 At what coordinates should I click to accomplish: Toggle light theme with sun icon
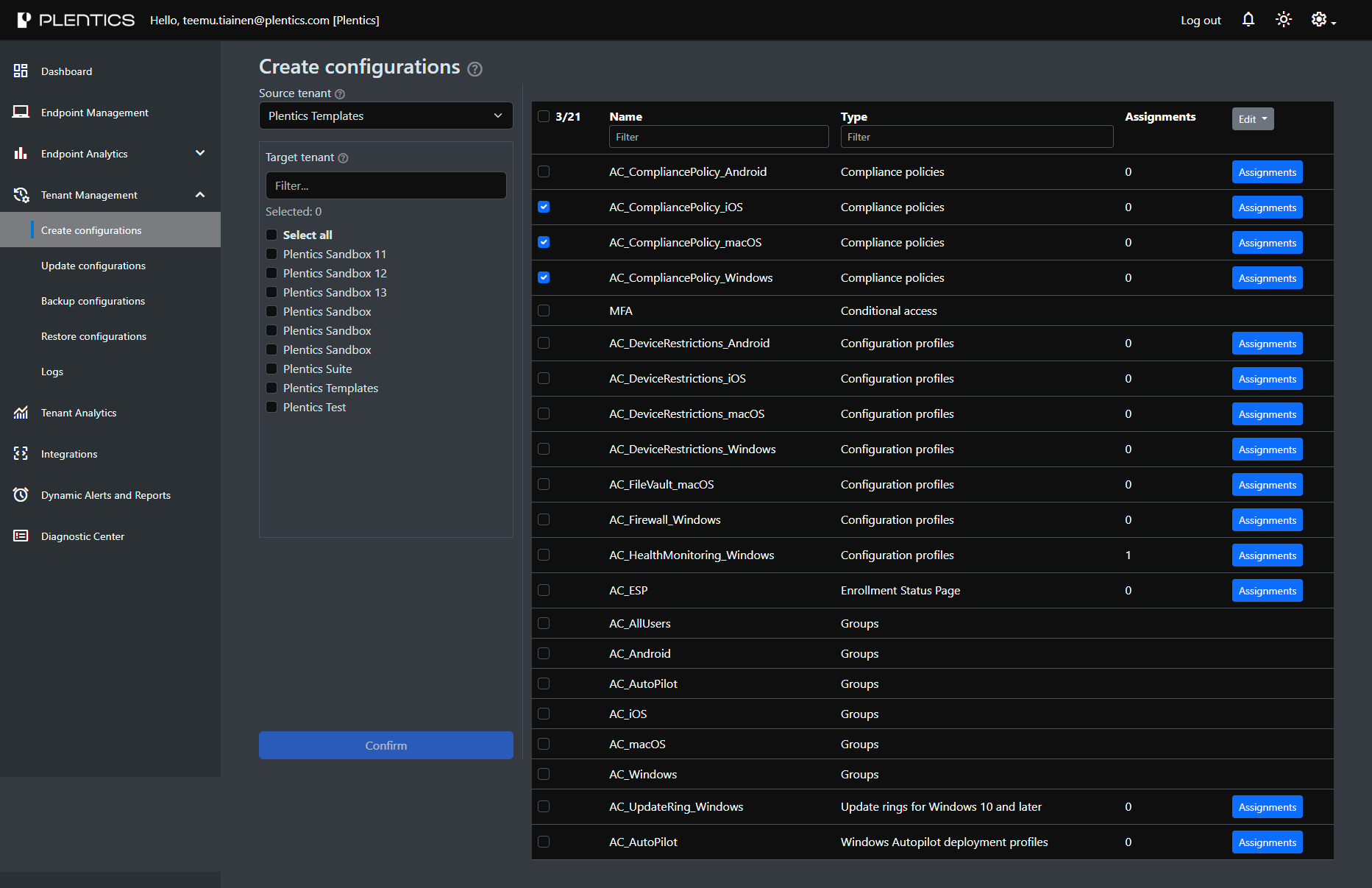pos(1283,20)
